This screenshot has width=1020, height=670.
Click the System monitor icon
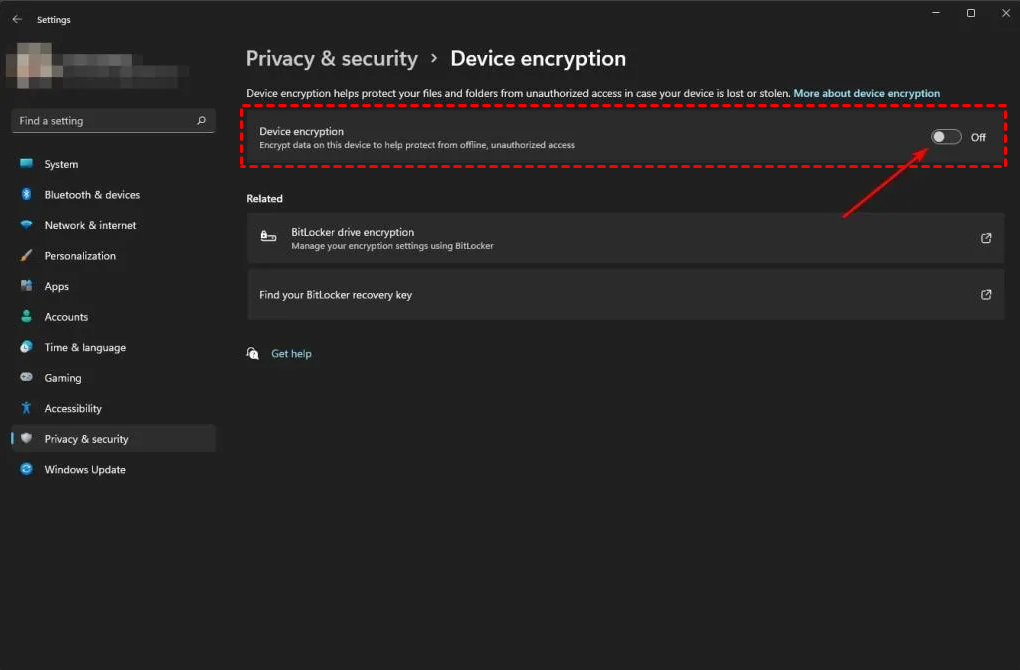click(x=26, y=164)
